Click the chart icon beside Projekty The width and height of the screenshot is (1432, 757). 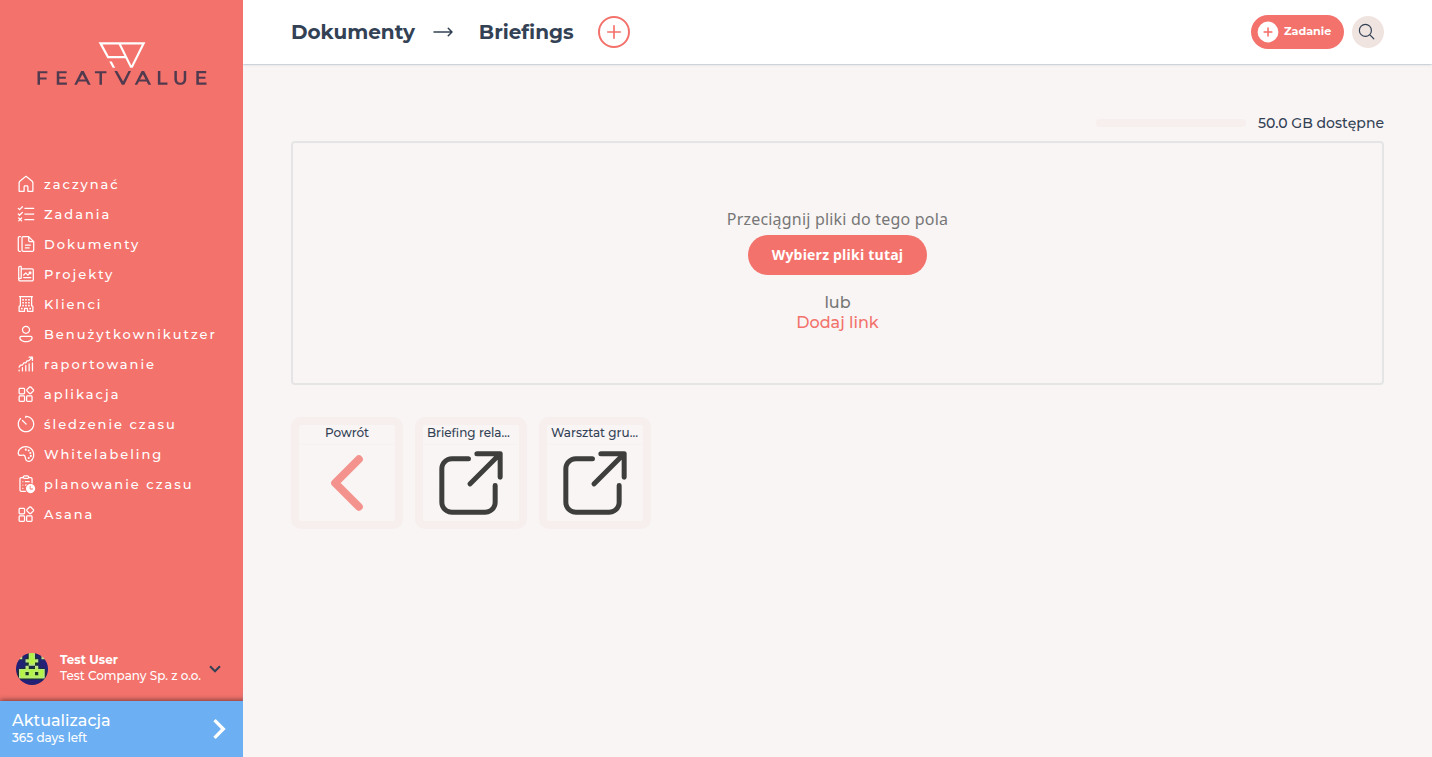(26, 274)
